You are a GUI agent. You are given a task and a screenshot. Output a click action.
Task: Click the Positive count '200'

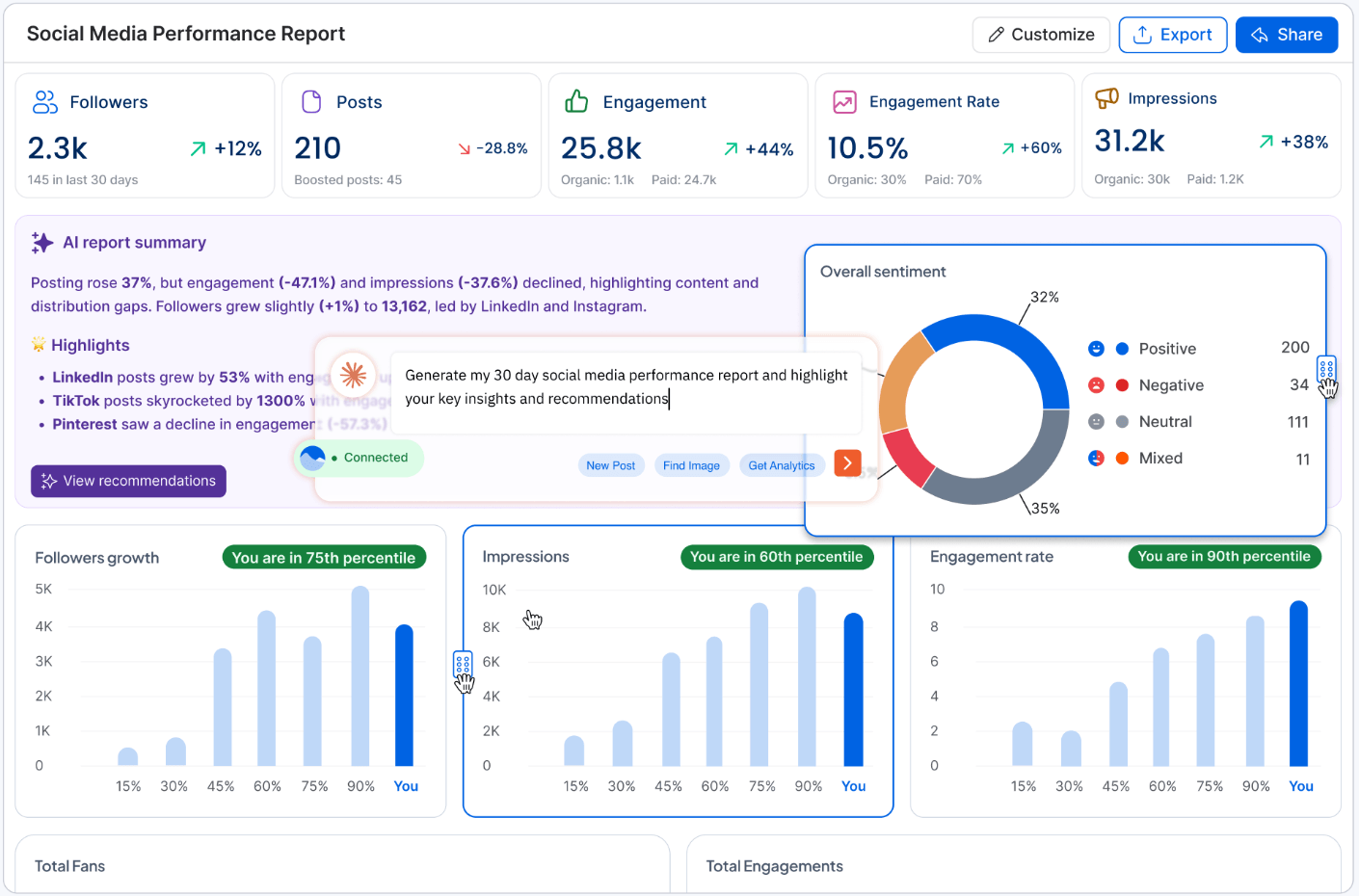(1294, 348)
